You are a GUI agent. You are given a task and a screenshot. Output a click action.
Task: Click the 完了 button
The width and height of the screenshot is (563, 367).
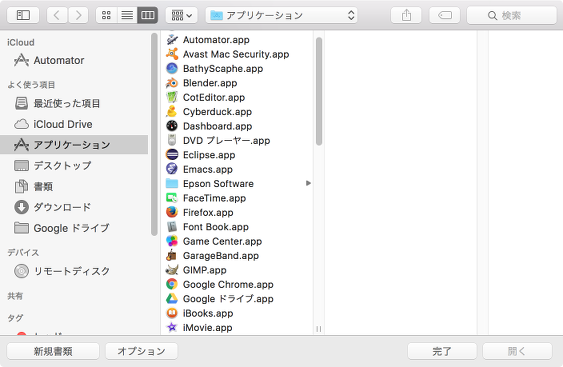(442, 351)
